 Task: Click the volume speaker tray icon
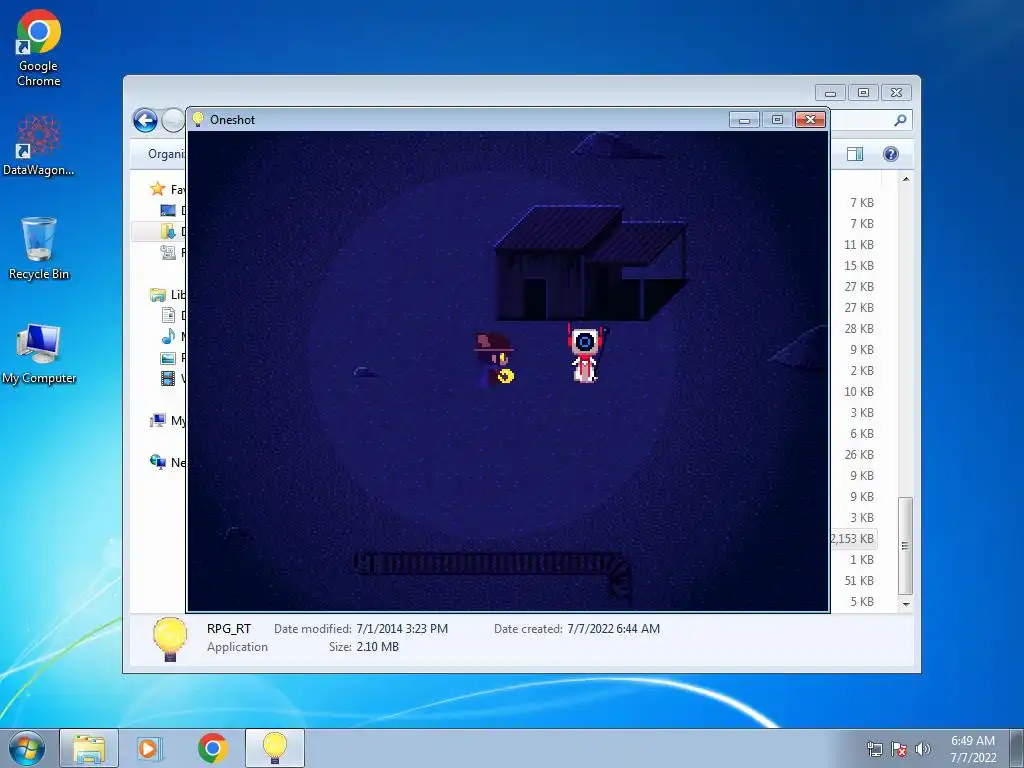(x=923, y=749)
